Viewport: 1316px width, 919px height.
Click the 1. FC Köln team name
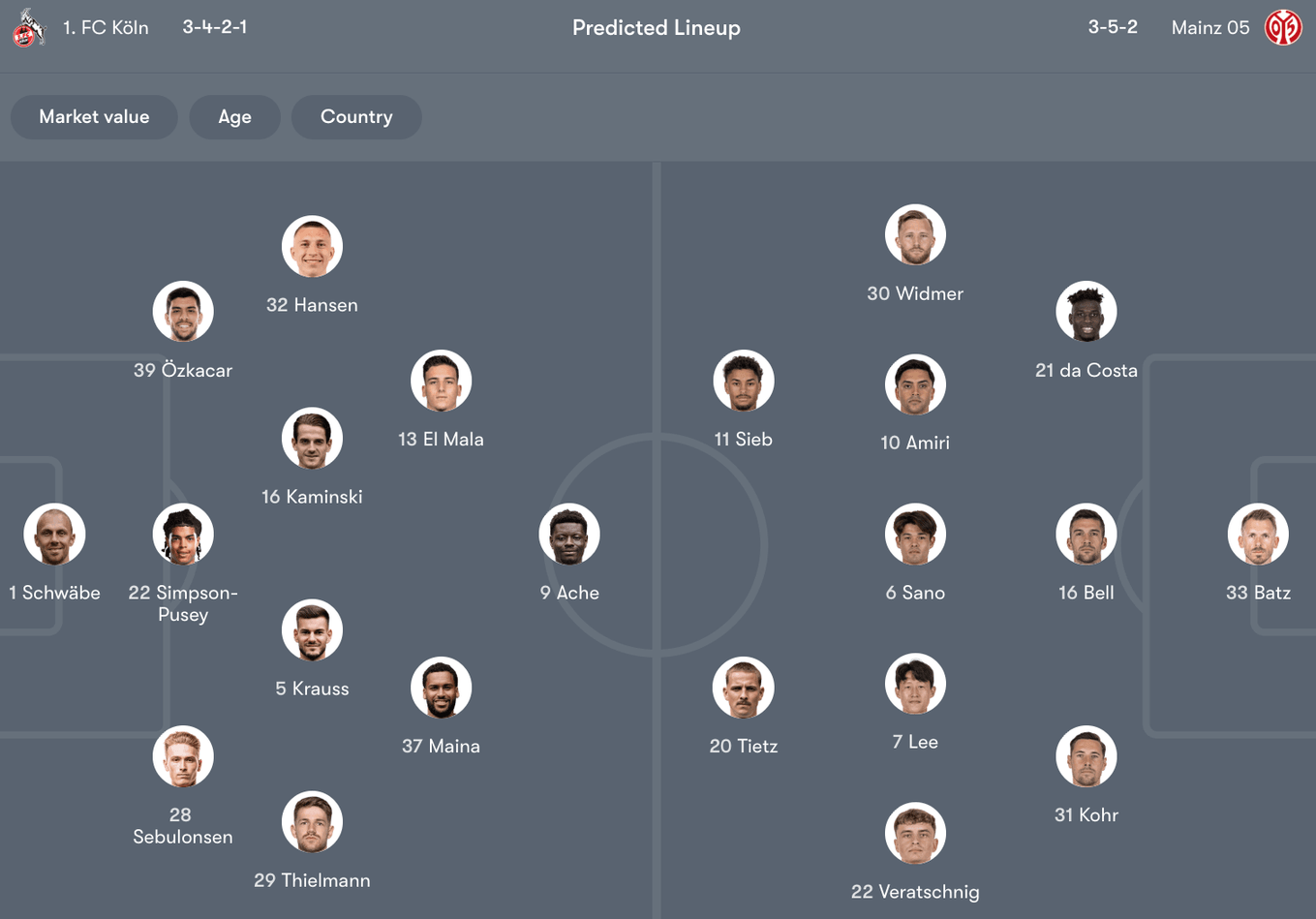(x=106, y=28)
